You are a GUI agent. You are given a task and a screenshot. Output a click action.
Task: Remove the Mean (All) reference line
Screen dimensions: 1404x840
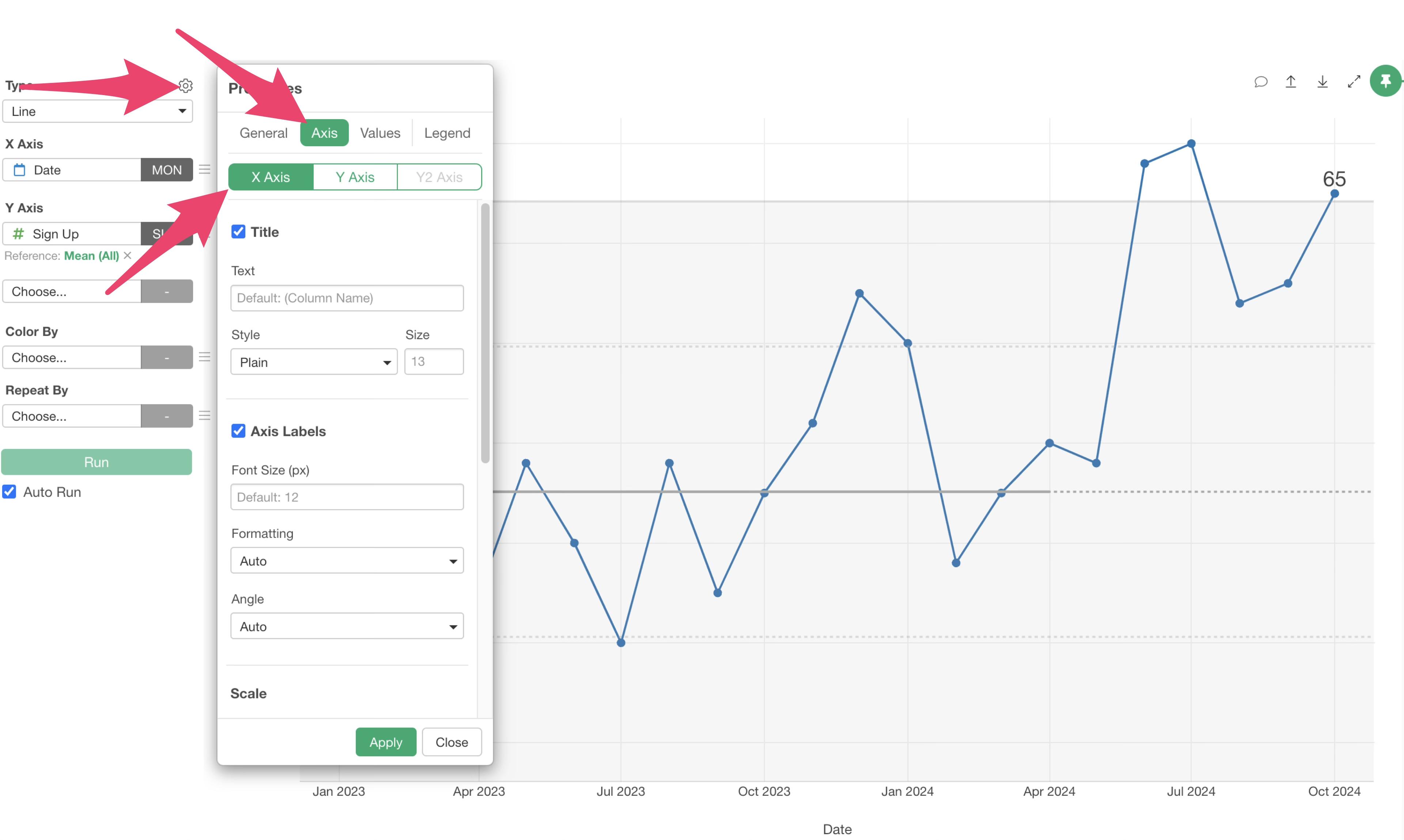pos(127,255)
